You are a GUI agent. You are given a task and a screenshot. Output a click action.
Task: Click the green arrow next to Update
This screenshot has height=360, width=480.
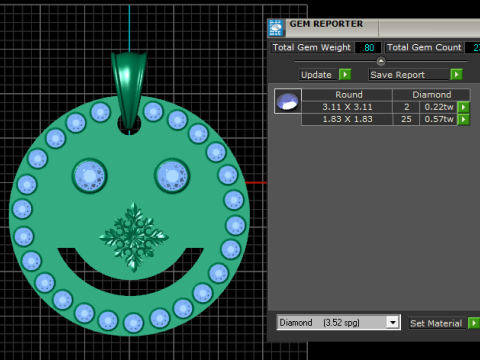coord(345,74)
